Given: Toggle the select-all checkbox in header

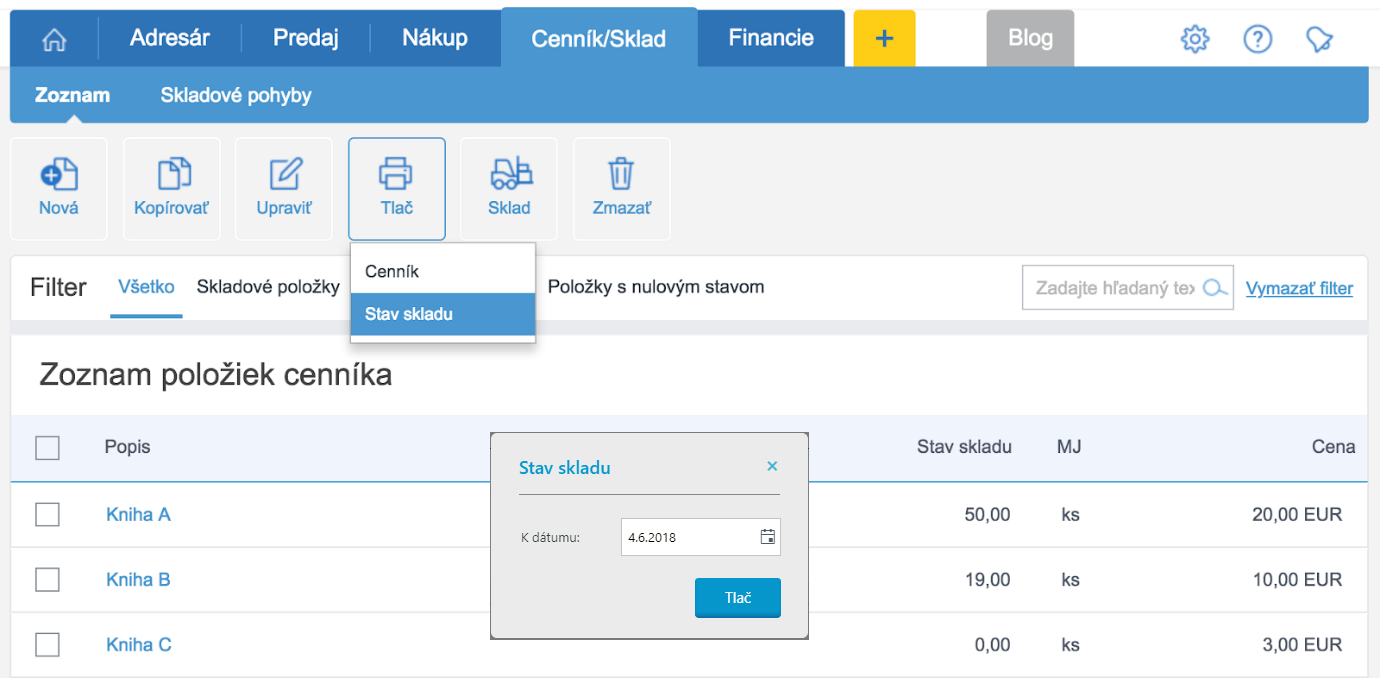Looking at the screenshot, I should (x=47, y=447).
